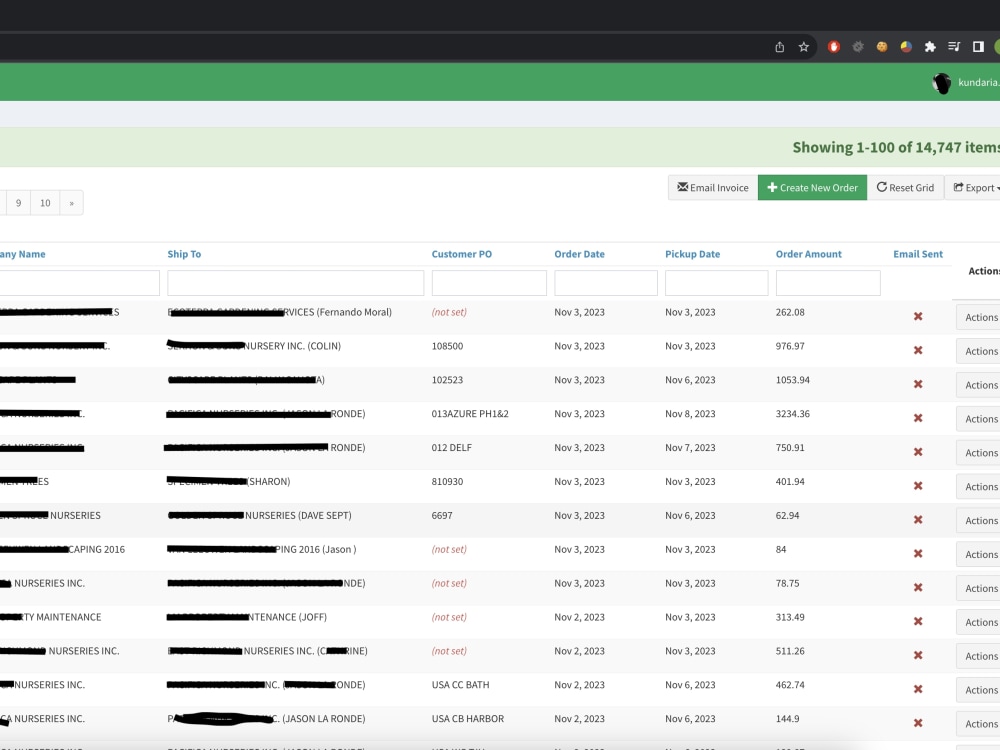
Task: Click the profile avatar thumbnail in the green header
Action: pos(941,82)
